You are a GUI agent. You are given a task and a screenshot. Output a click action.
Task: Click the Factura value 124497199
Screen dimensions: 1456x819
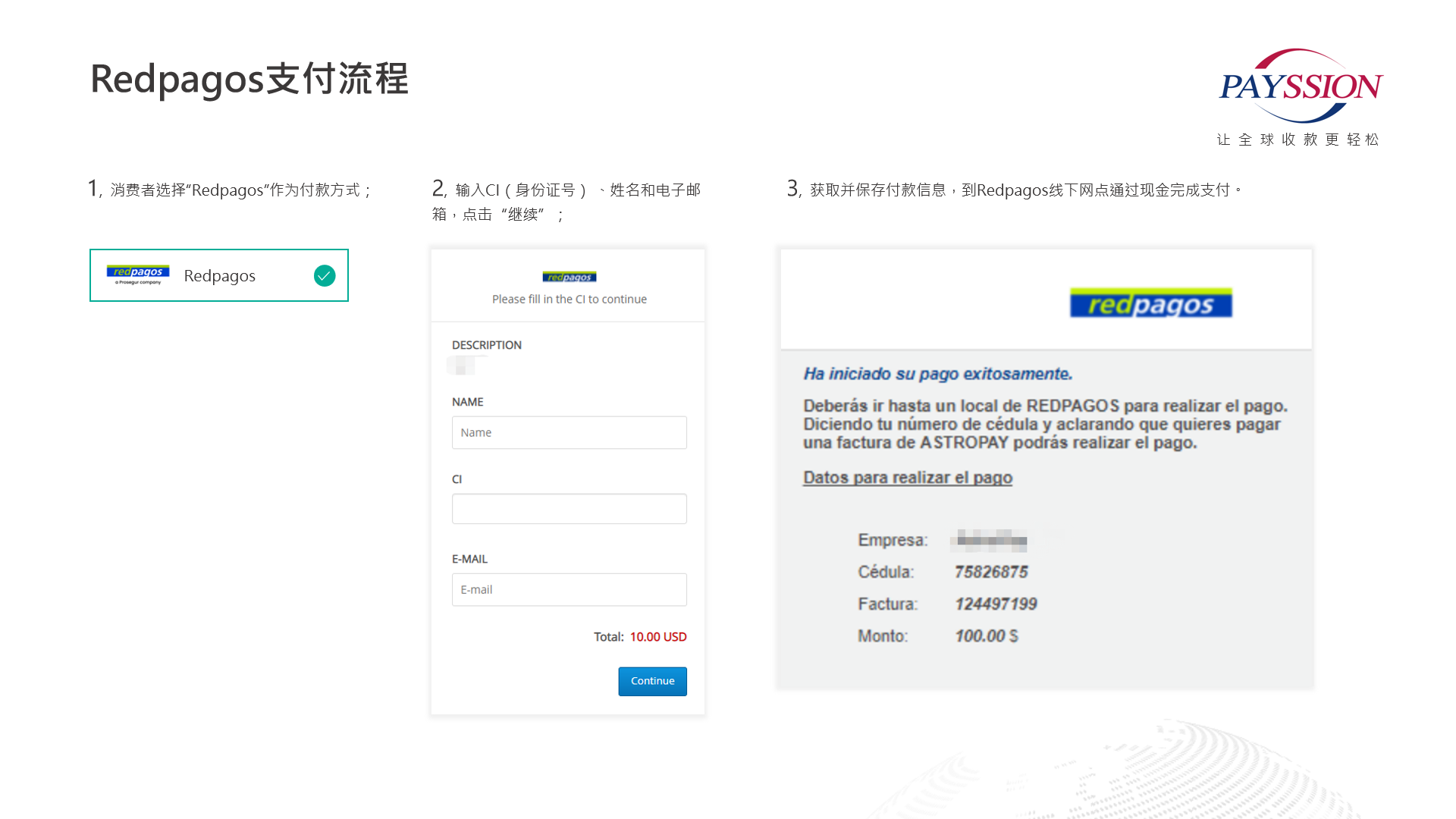(996, 604)
